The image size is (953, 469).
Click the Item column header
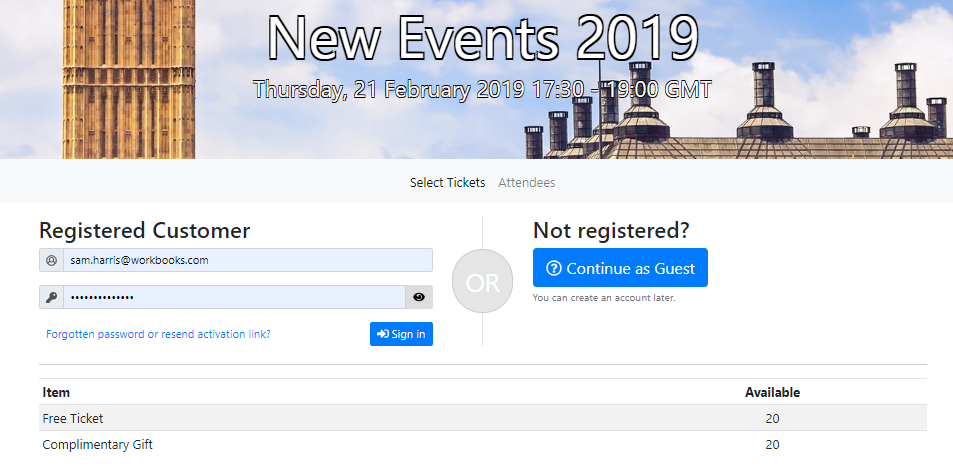(x=56, y=392)
